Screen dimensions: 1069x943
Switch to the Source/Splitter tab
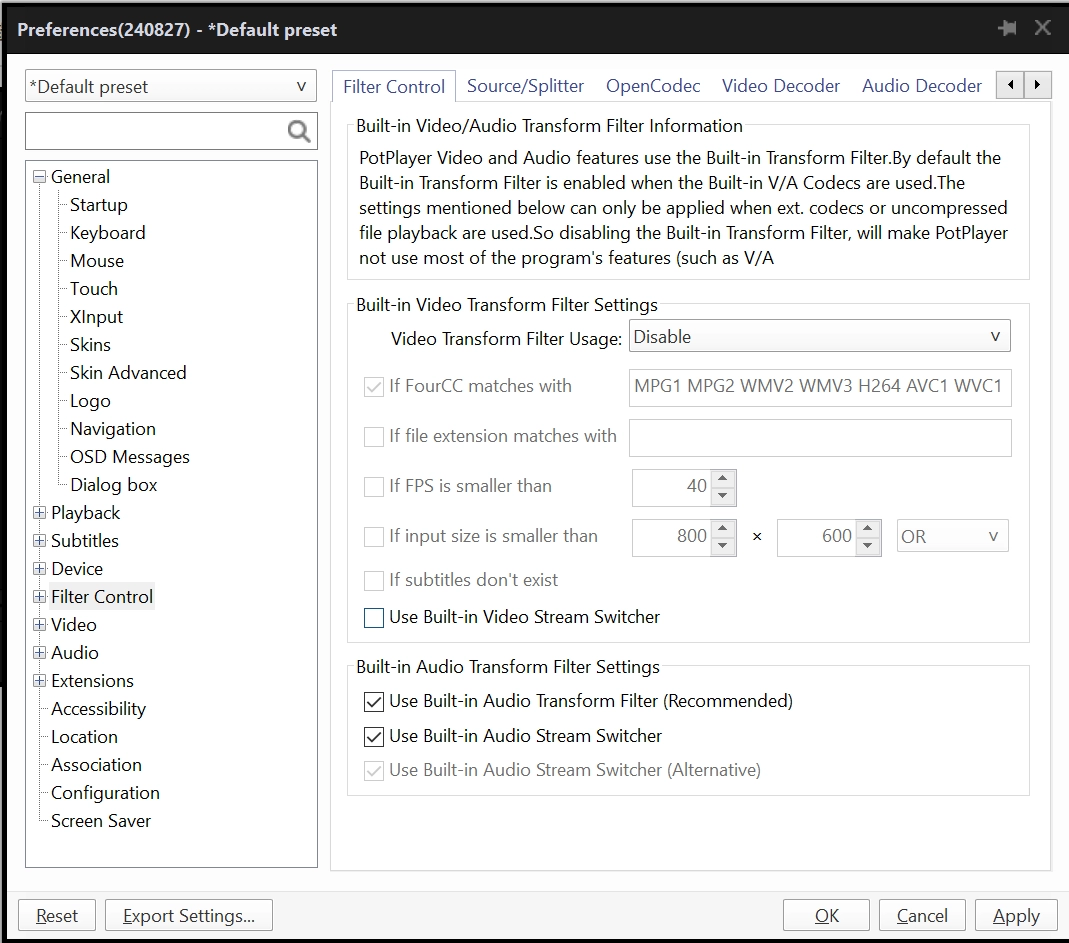pos(525,86)
